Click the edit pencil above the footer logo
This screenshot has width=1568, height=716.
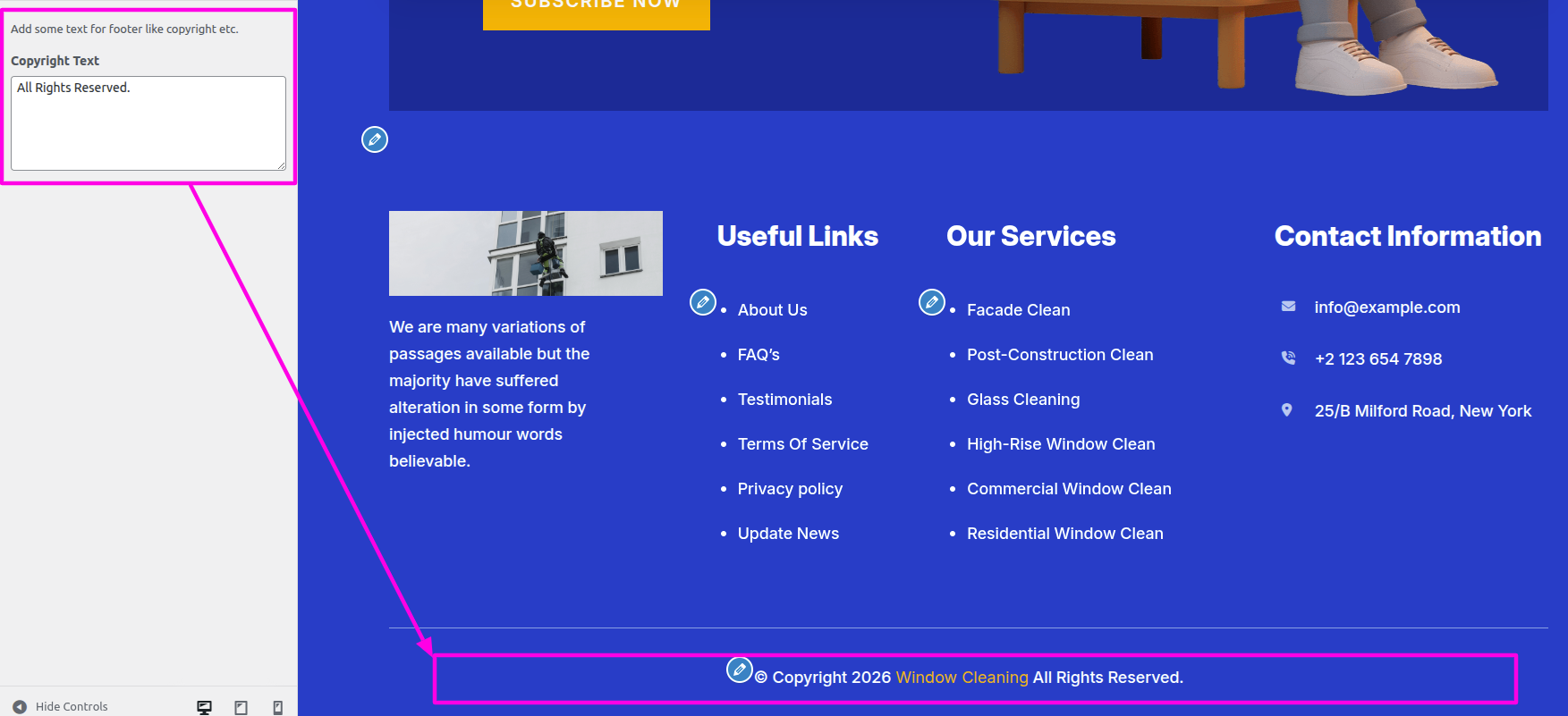click(x=375, y=139)
